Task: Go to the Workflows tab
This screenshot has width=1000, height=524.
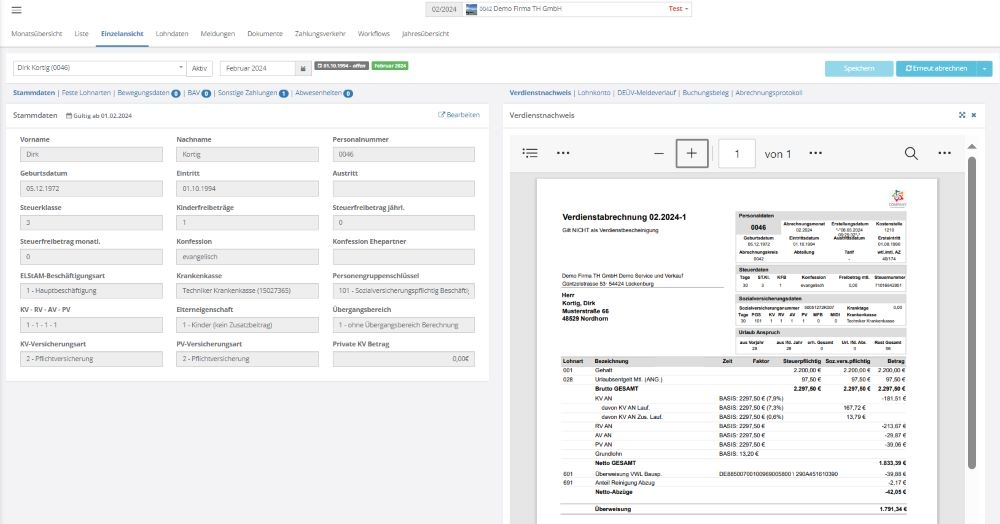Action: point(373,34)
